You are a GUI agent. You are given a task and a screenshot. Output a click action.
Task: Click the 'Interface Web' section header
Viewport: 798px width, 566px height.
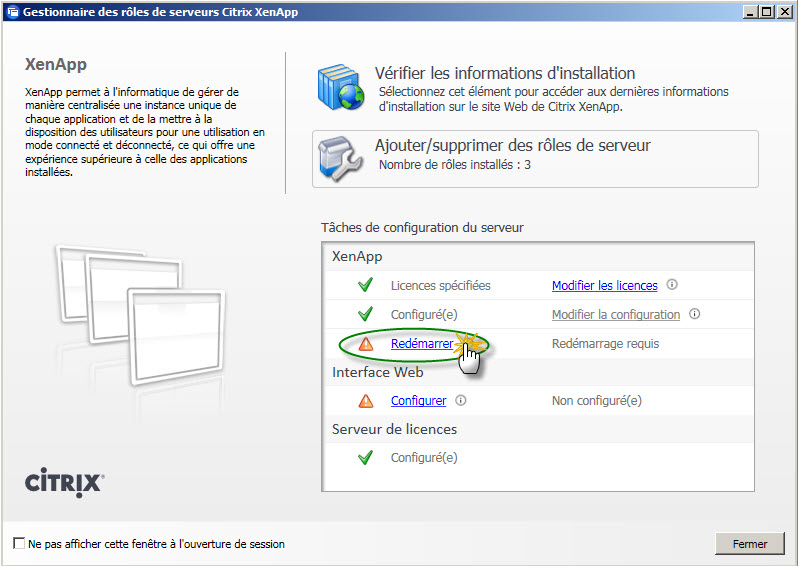(378, 372)
